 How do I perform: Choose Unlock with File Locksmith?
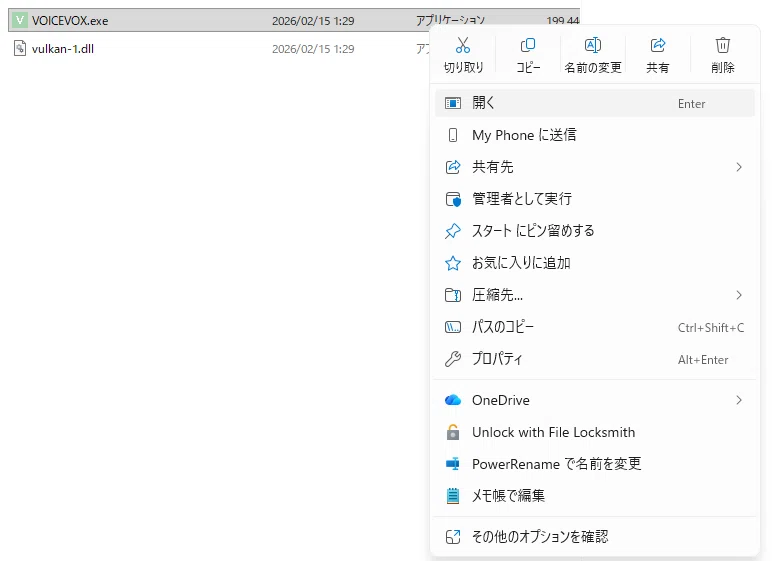pyautogui.click(x=595, y=432)
